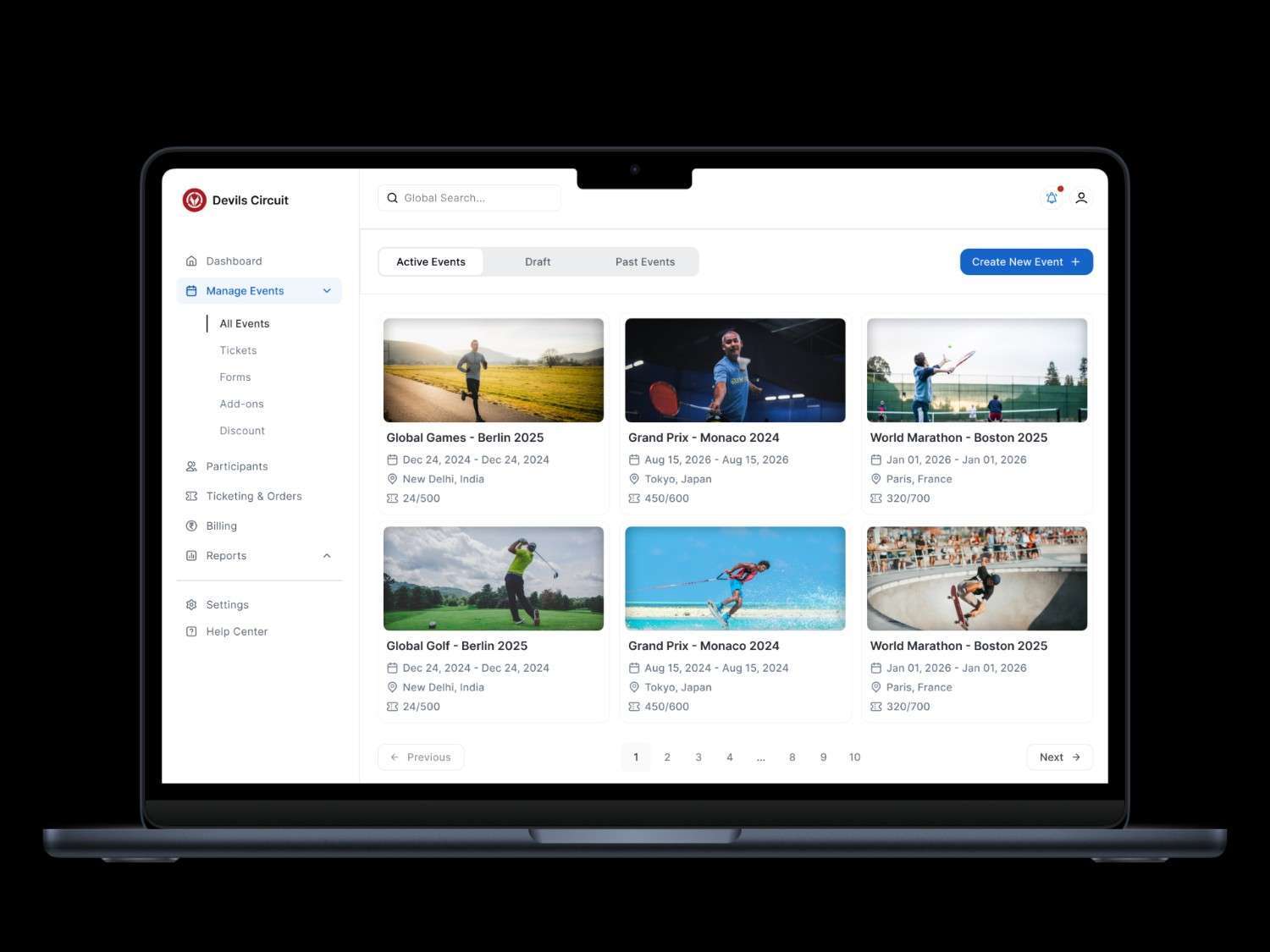Click the Create New Event button

click(x=1025, y=261)
